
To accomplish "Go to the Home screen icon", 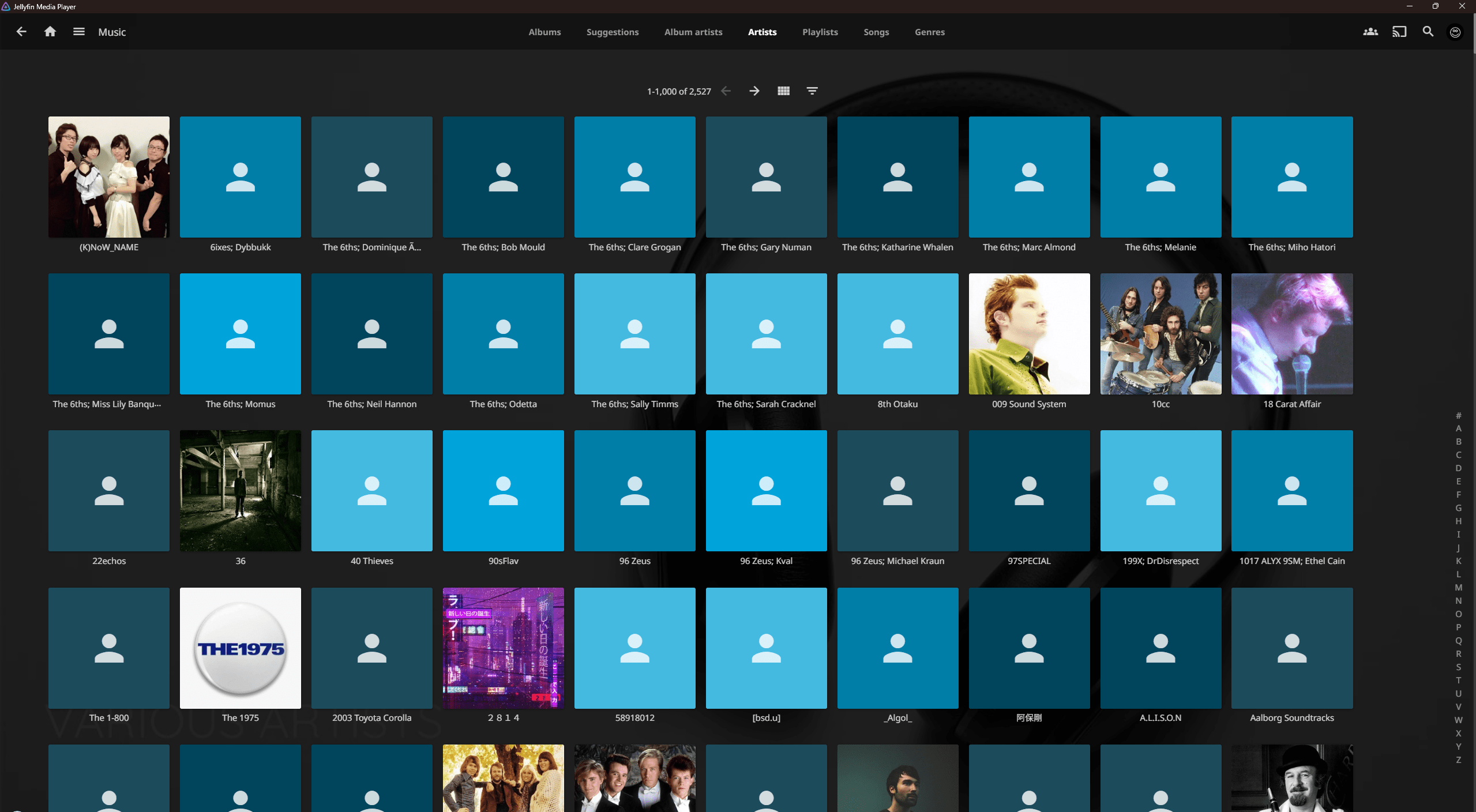I will (x=50, y=32).
